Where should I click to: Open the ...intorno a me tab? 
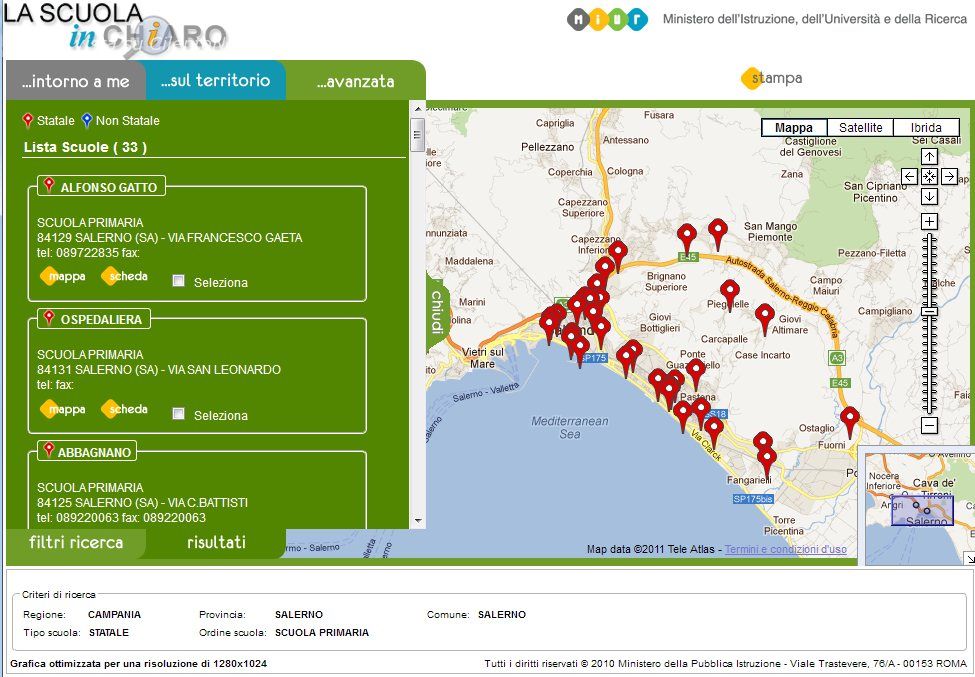(x=76, y=81)
